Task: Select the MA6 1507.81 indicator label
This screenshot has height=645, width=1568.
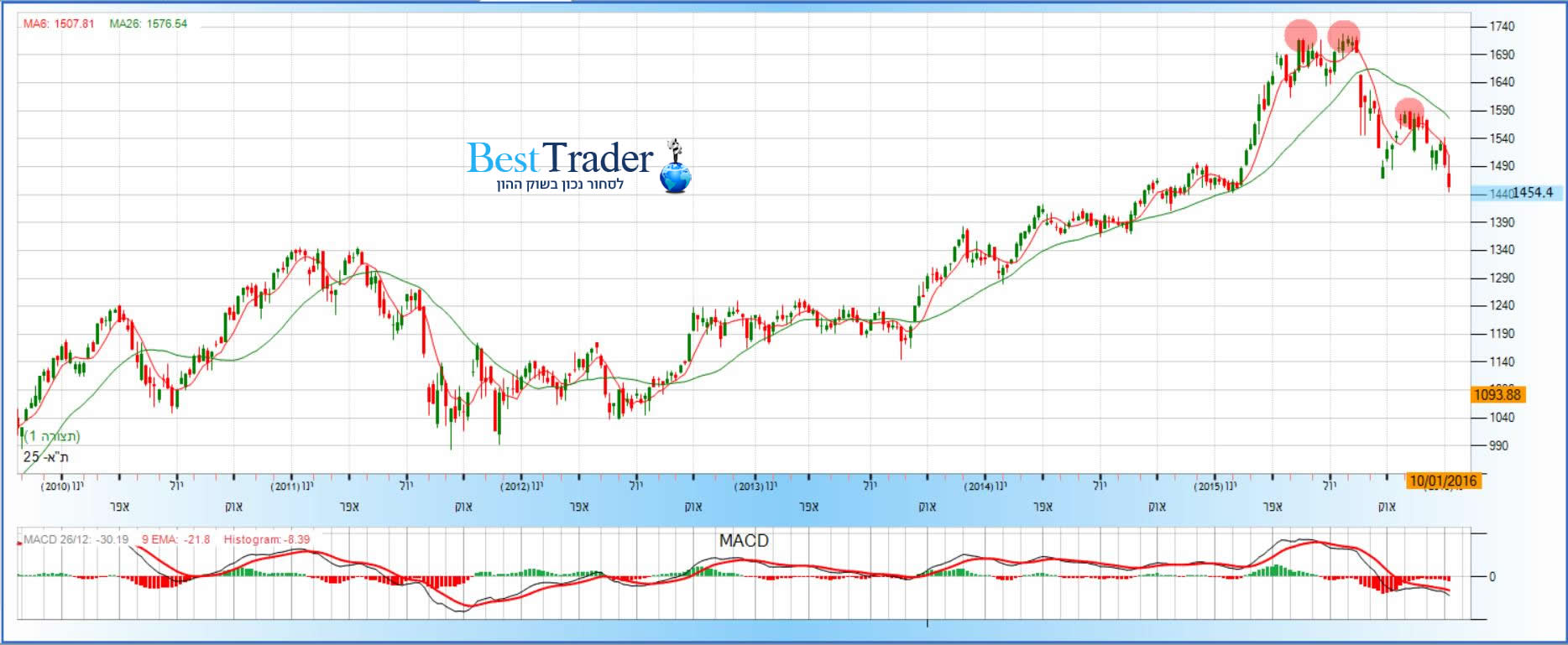Action: 59,23
